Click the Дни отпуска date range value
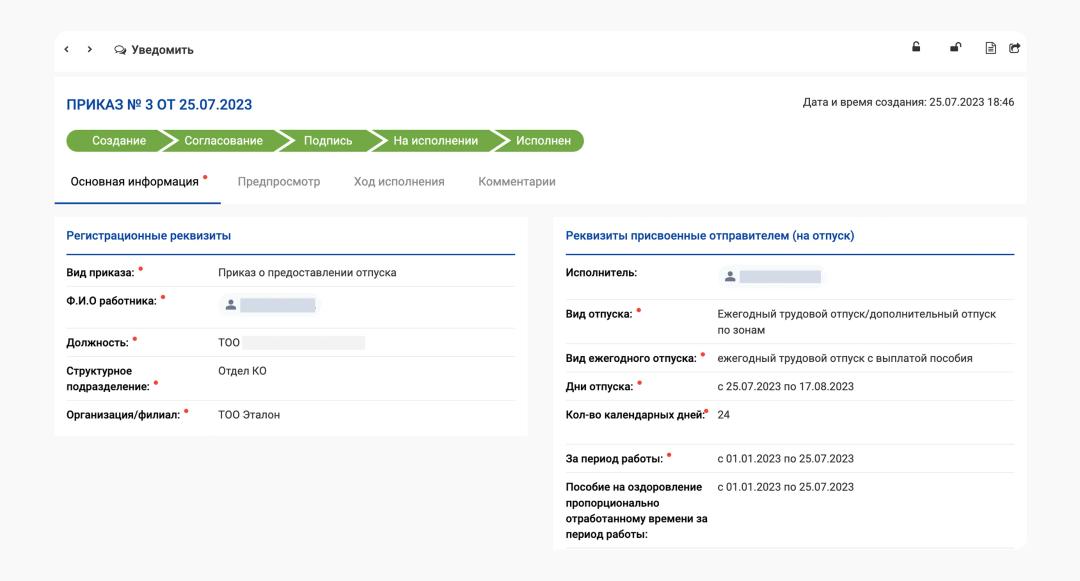This screenshot has height=581, width=1080. click(785, 387)
